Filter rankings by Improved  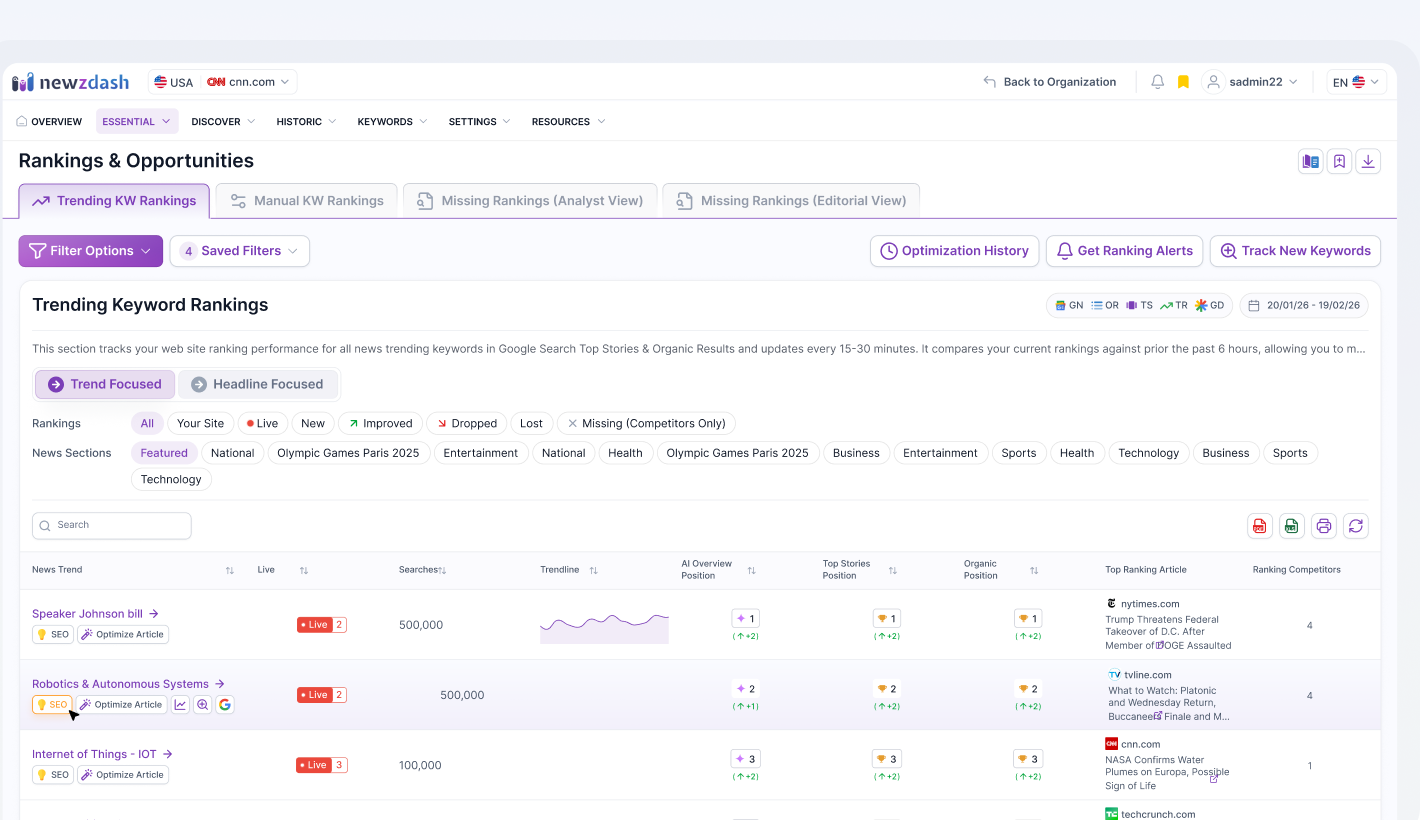381,423
